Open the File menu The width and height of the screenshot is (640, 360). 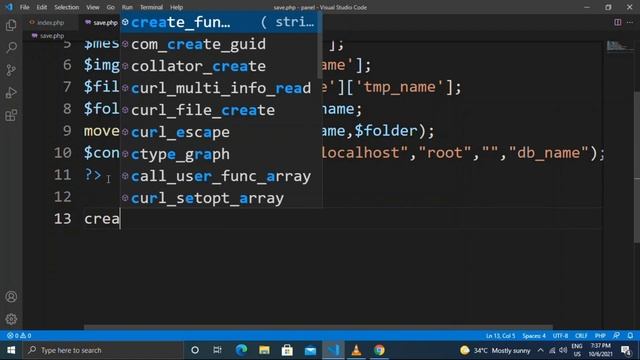point(24,7)
